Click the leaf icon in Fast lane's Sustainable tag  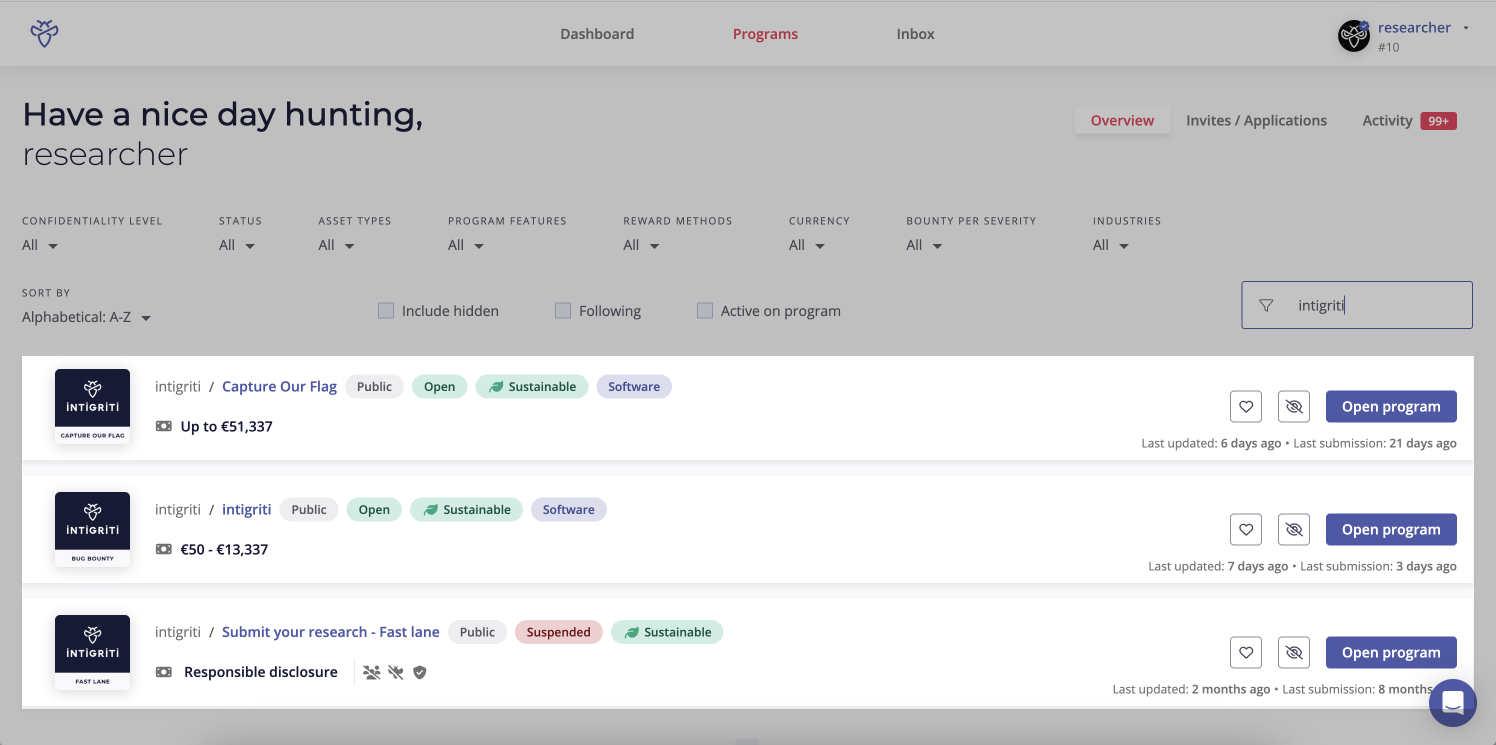point(630,633)
